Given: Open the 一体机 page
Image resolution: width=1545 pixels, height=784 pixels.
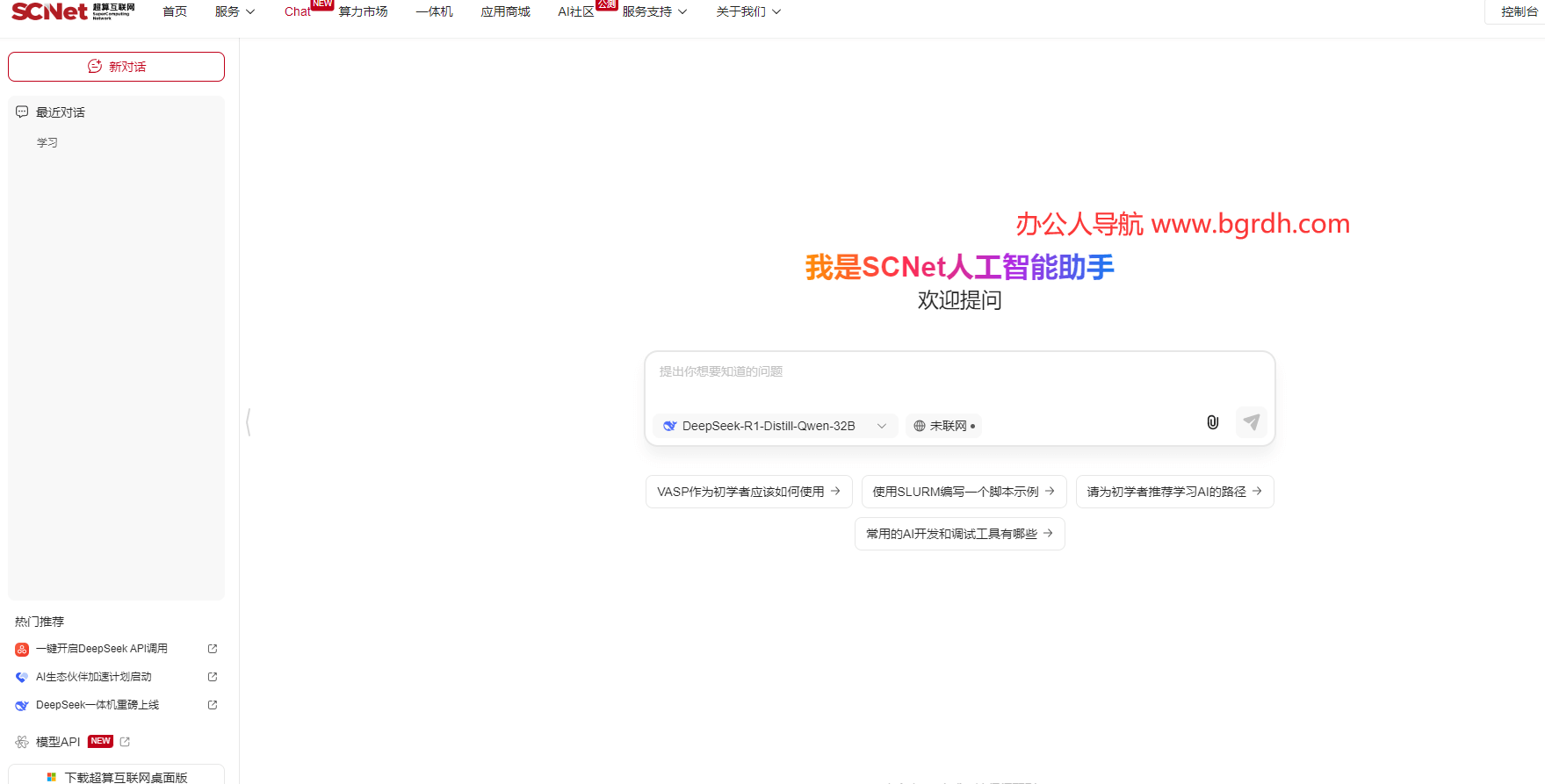Looking at the screenshot, I should [x=434, y=11].
